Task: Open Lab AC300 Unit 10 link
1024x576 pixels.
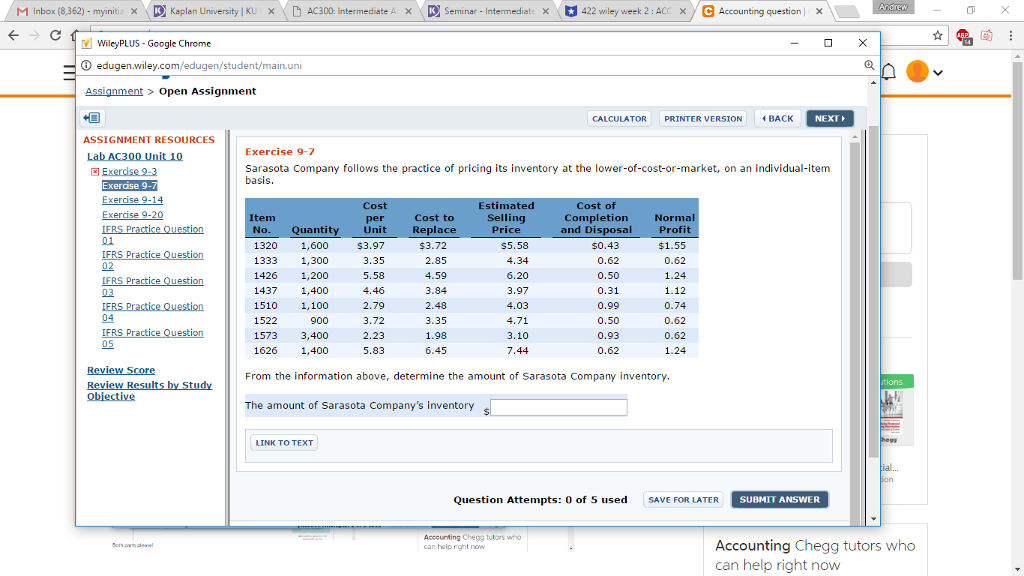Action: pyautogui.click(x=135, y=156)
